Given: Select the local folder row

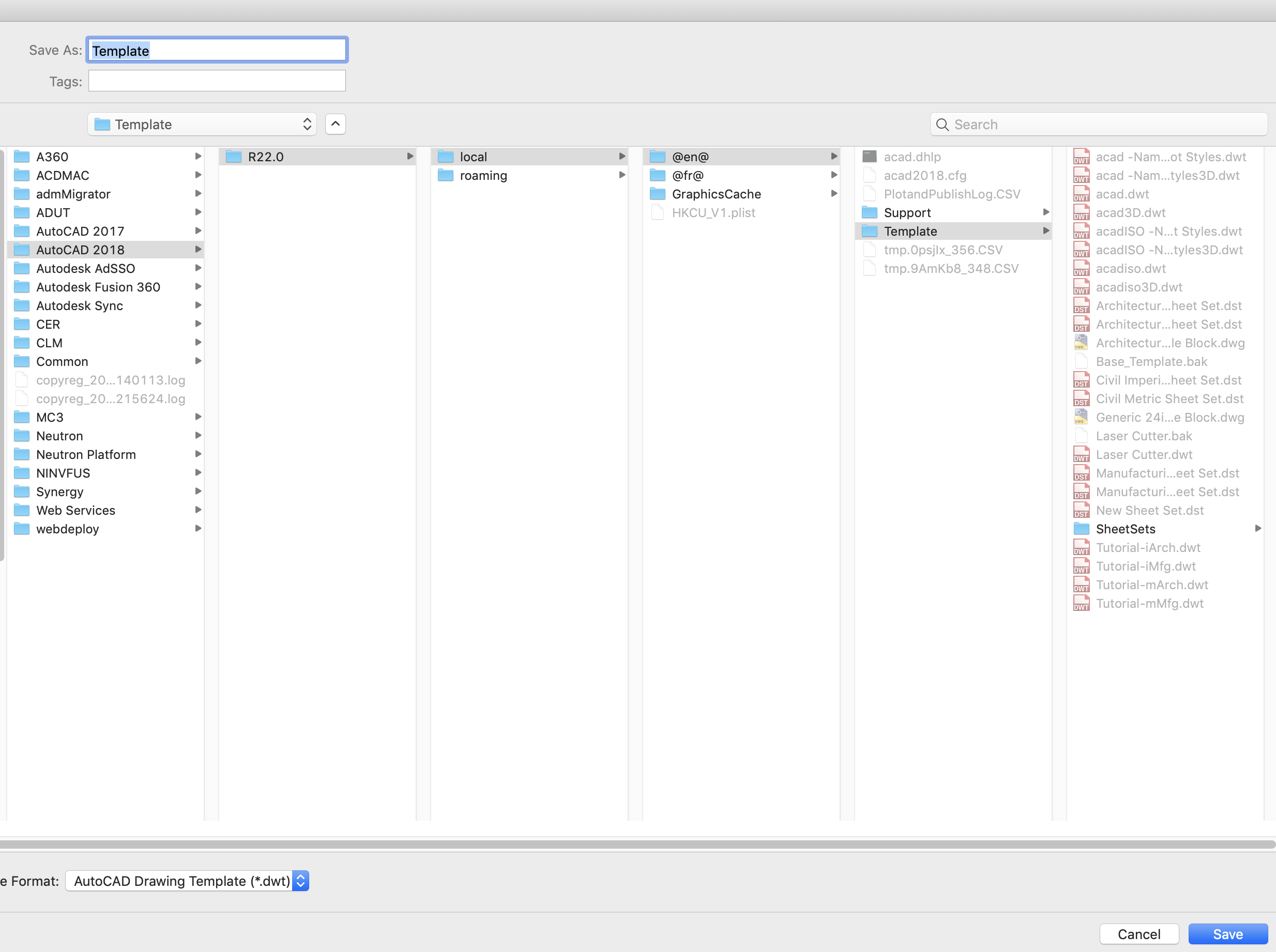Looking at the screenshot, I should (x=529, y=157).
